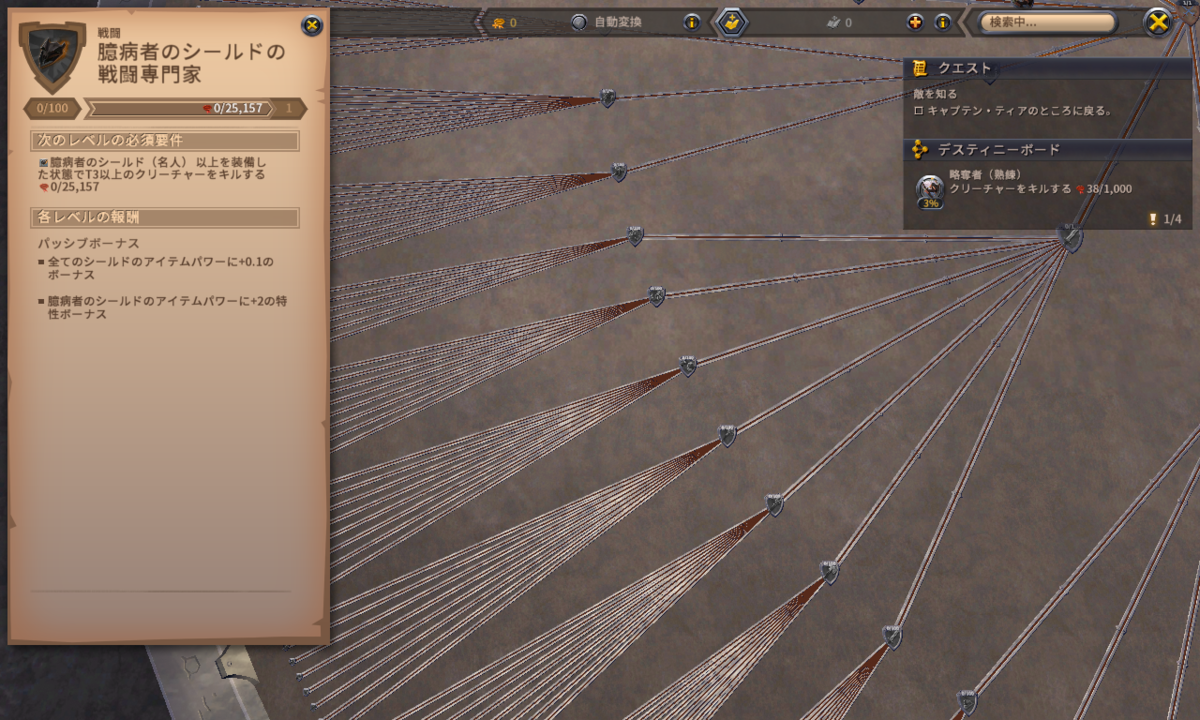1200x720 pixels.
Task: Close the 臆病者のシールド detail panel
Action: pos(312,26)
